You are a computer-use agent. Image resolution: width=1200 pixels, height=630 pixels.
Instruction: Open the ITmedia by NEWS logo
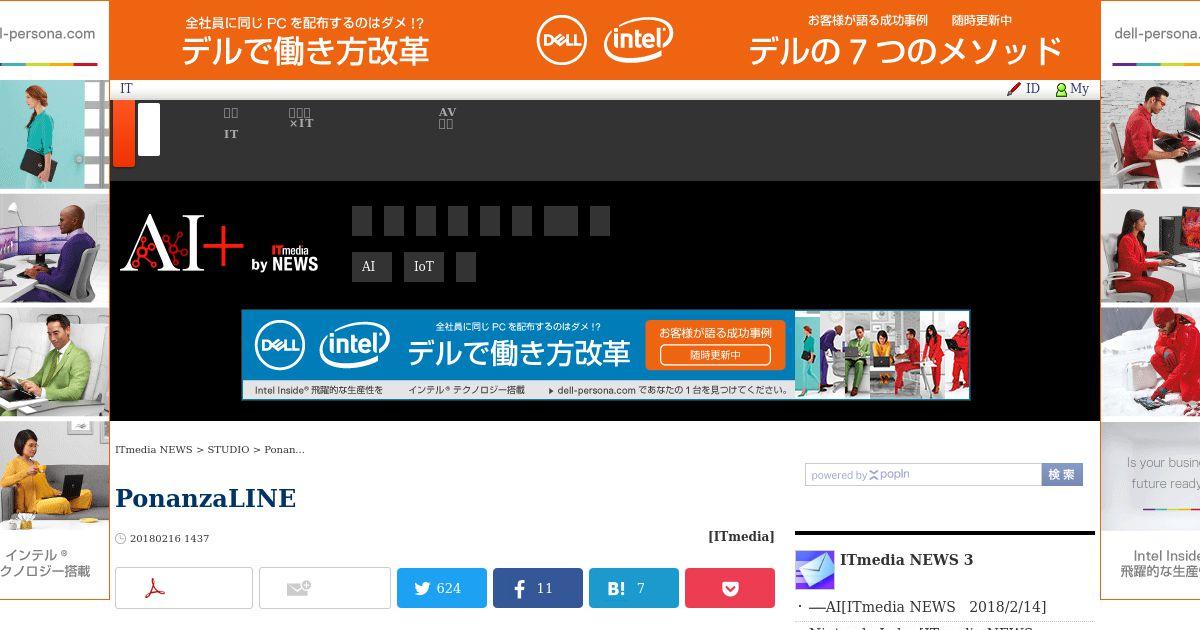284,258
